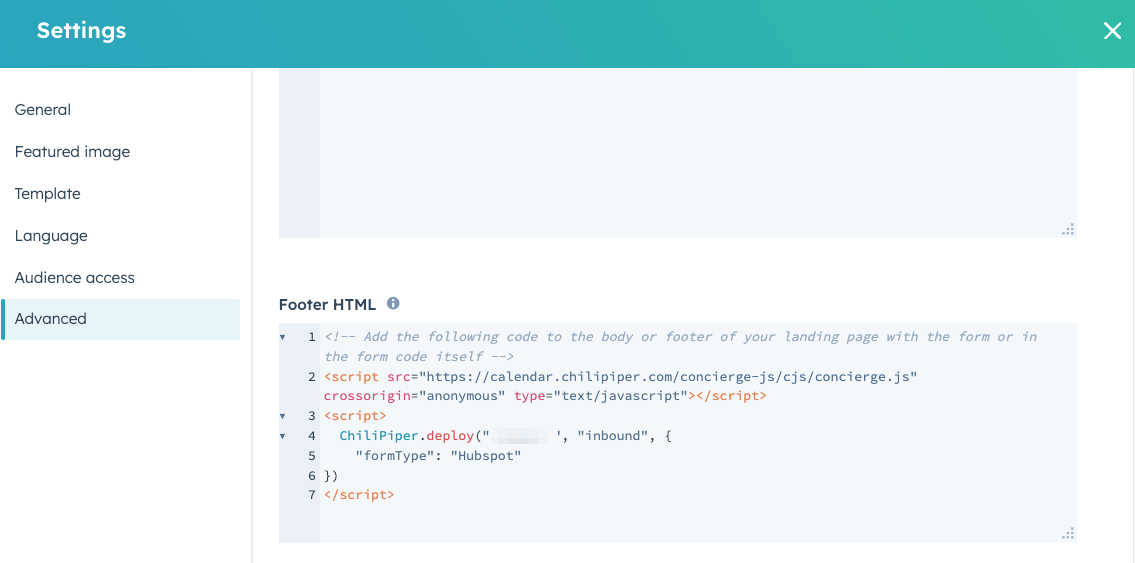The image size is (1135, 563).
Task: Click the ChiliPiper.deploy line in the editor
Action: click(506, 436)
